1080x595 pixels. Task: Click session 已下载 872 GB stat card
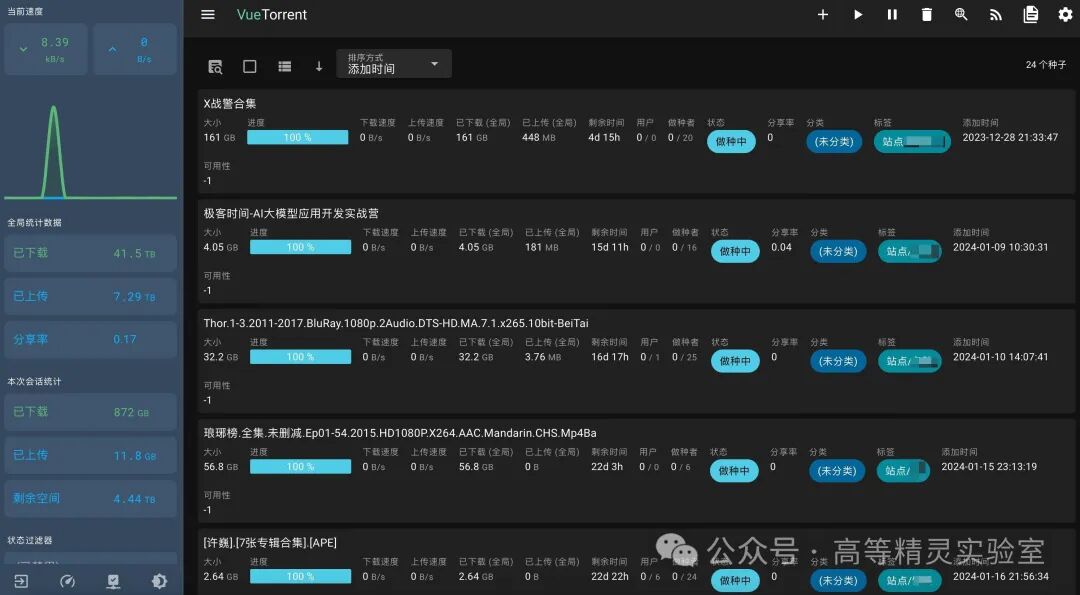coord(90,412)
